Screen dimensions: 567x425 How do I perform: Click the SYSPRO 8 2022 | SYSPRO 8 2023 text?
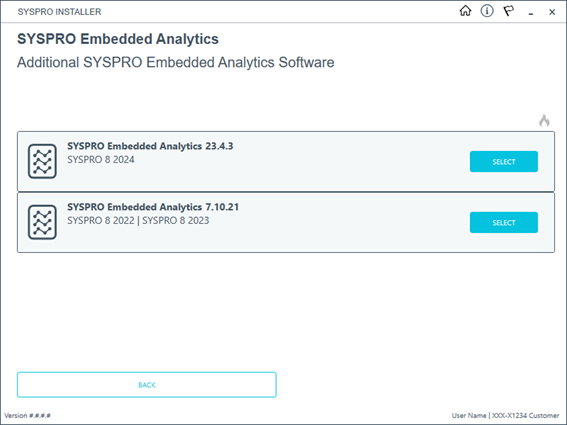coord(138,221)
